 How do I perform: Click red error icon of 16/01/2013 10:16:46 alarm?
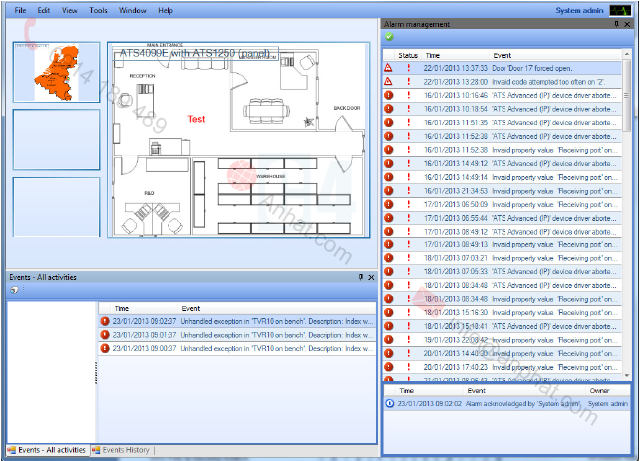pyautogui.click(x=389, y=95)
